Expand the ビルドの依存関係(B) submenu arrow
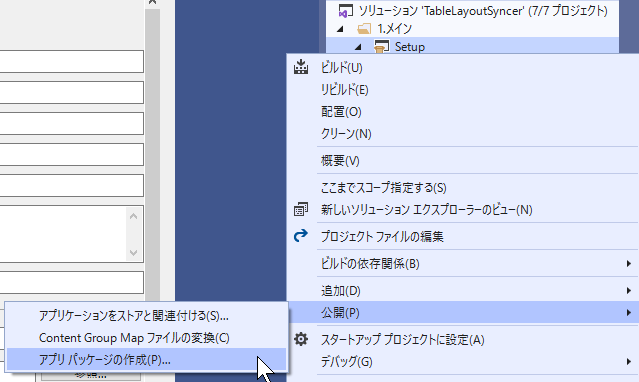This screenshot has width=639, height=382. click(x=628, y=264)
